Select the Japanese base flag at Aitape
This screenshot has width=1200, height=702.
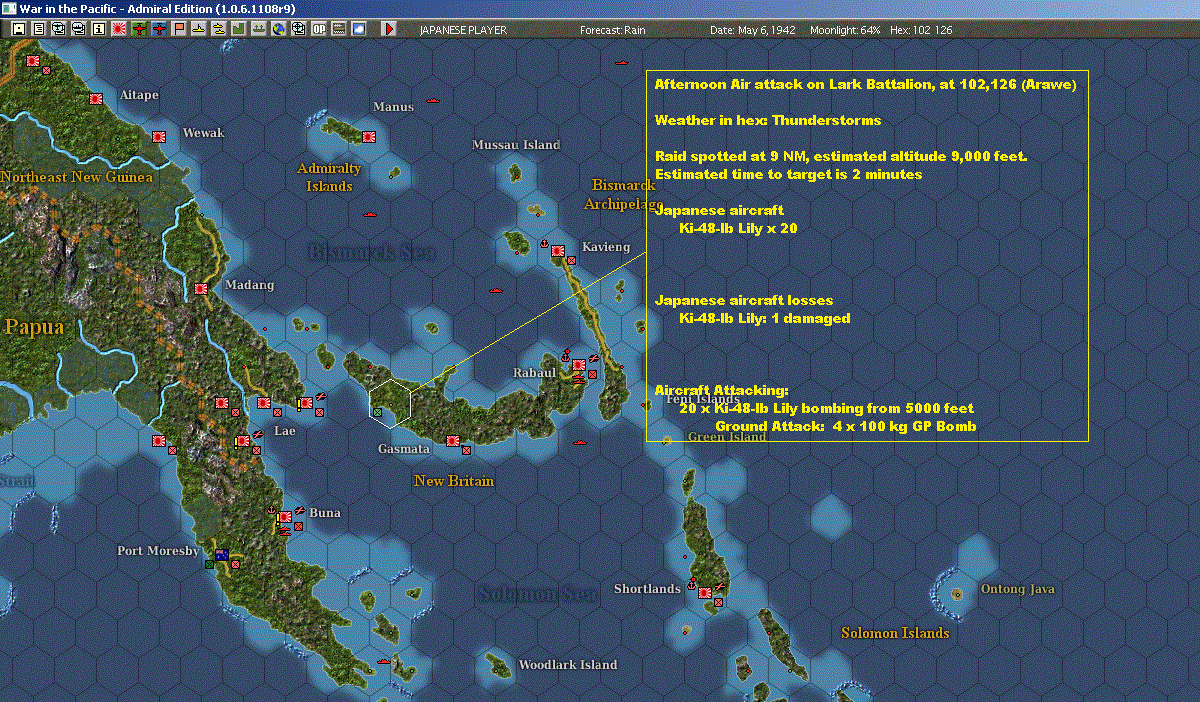point(96,99)
